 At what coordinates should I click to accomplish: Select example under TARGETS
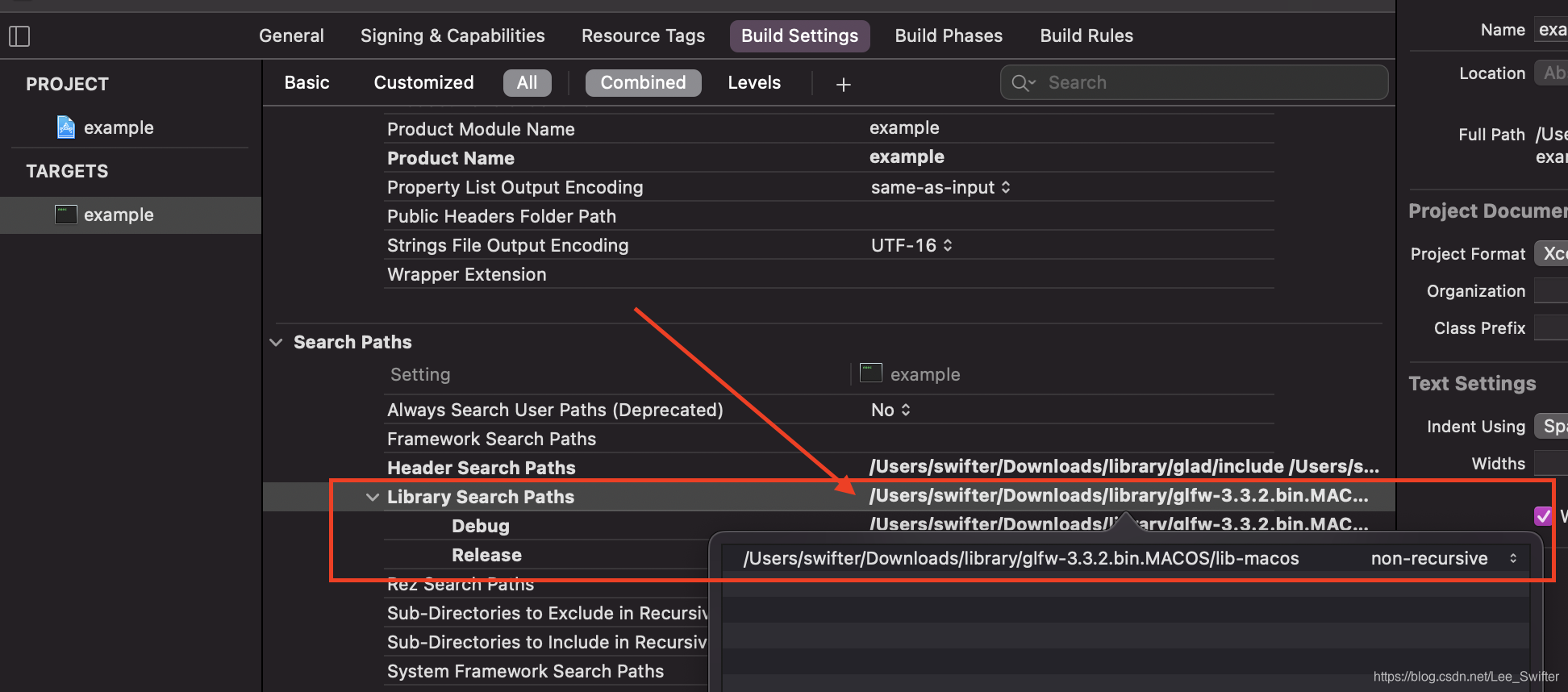119,215
